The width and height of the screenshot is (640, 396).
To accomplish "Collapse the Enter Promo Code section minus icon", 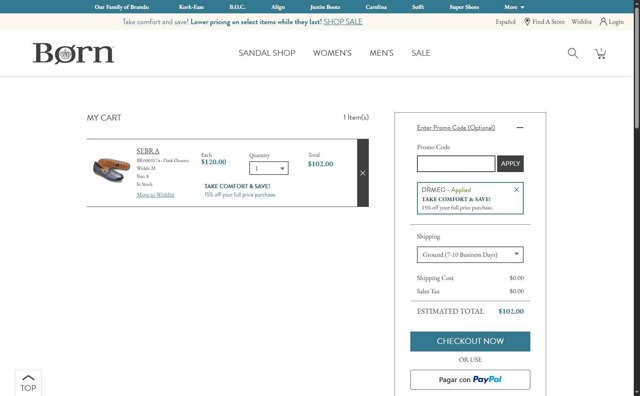I will tap(520, 127).
